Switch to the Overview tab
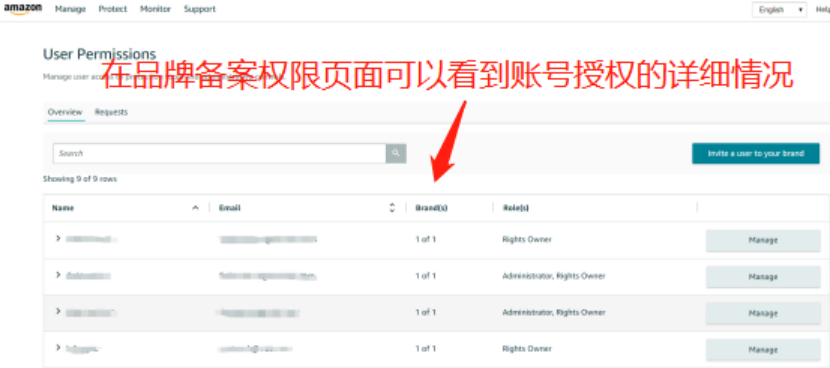 65,112
